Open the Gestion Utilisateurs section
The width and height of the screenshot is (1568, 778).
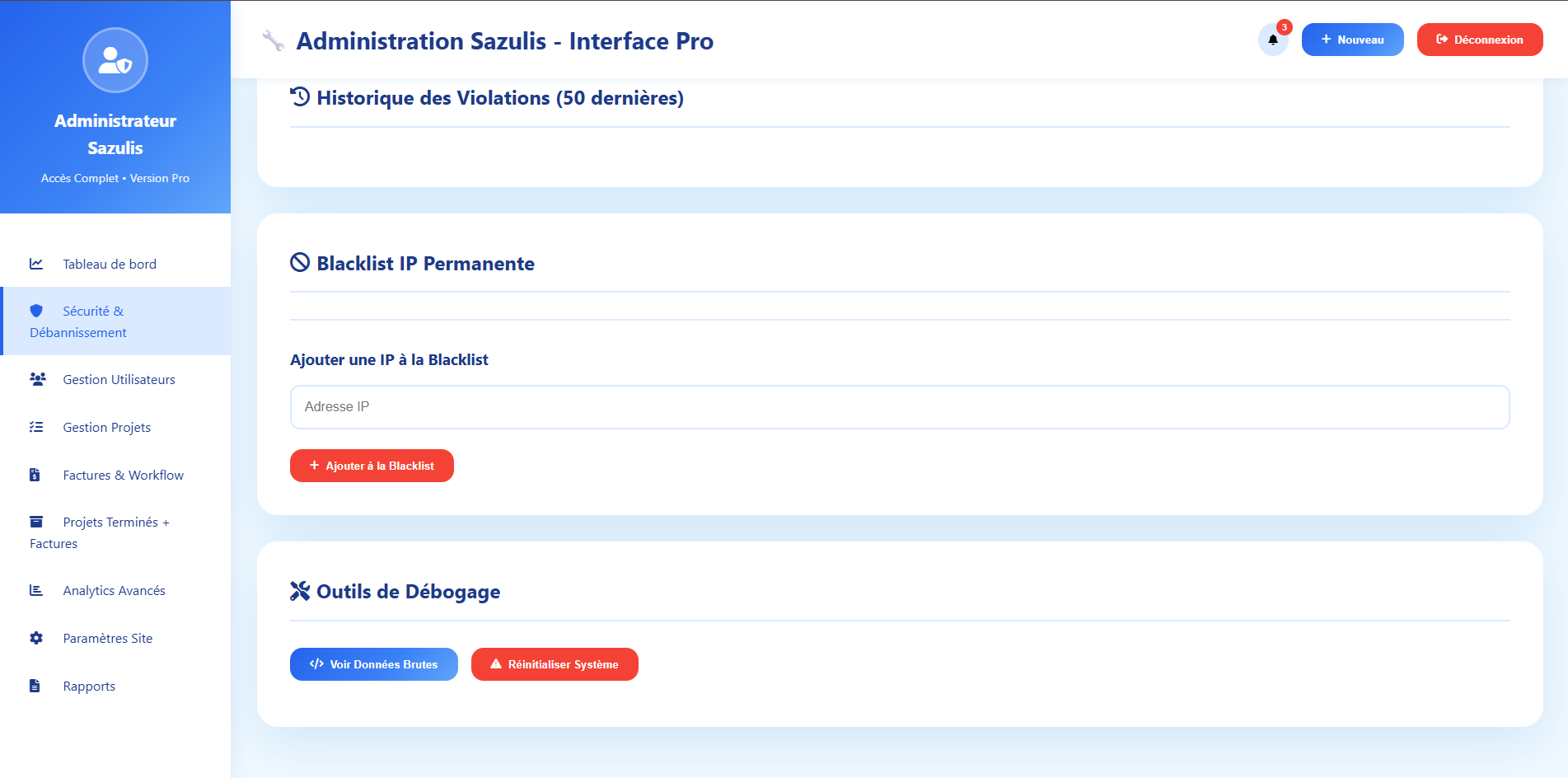click(x=119, y=379)
